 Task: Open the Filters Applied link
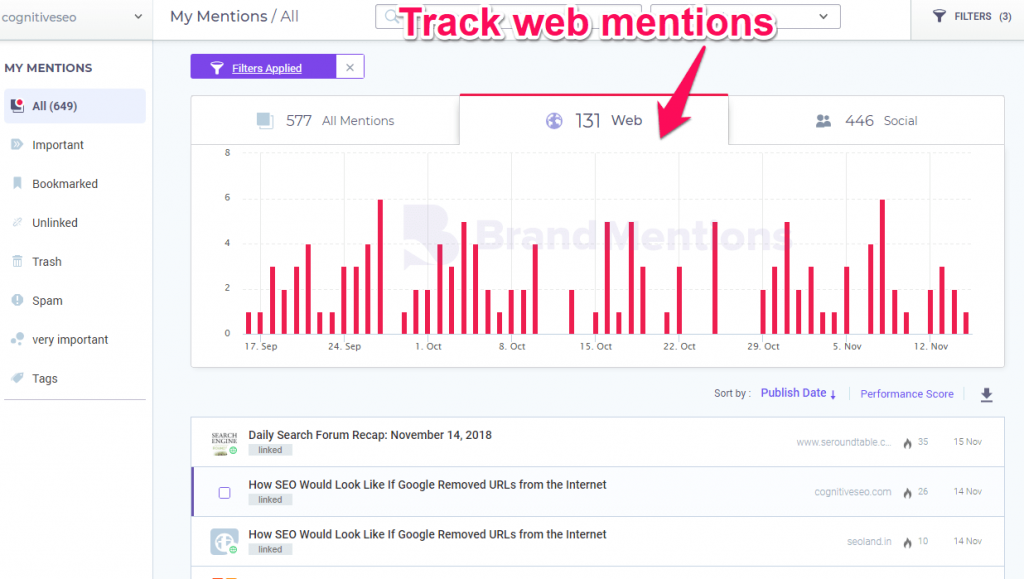[266, 68]
